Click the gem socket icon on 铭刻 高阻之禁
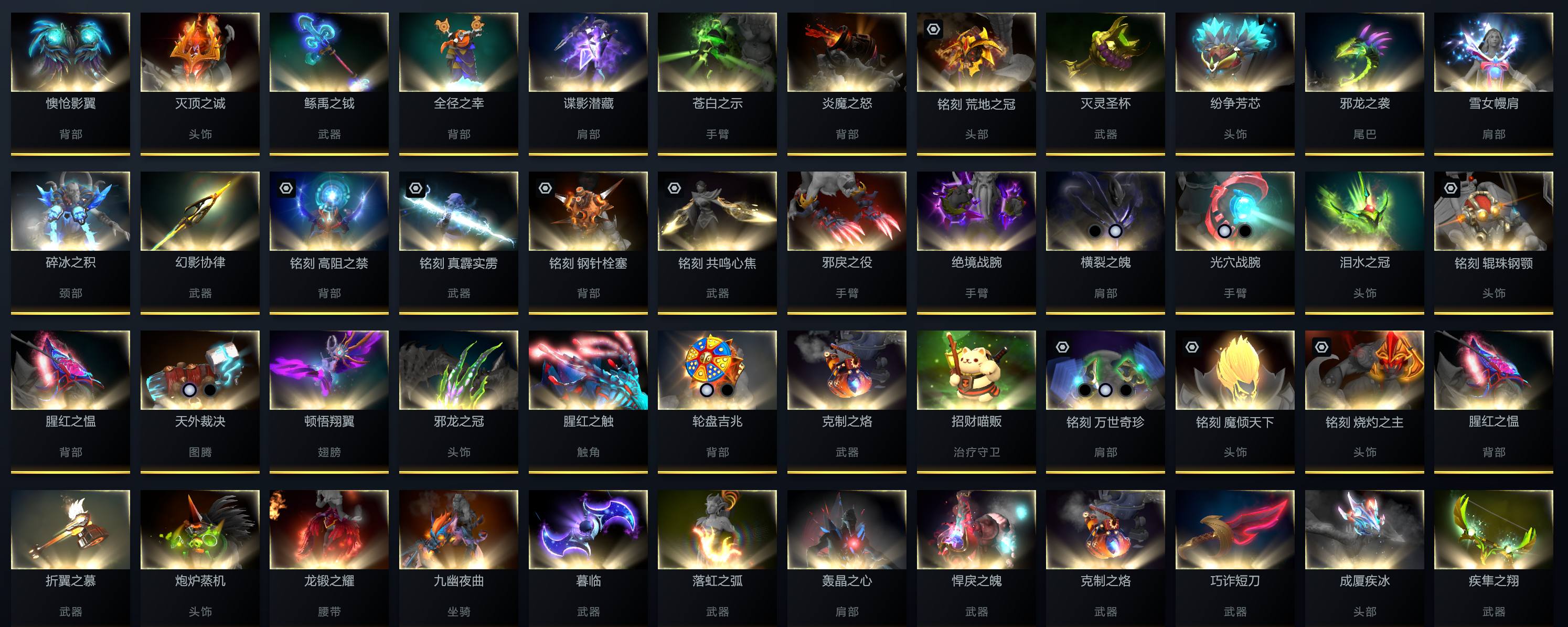1568x627 pixels. [x=286, y=188]
